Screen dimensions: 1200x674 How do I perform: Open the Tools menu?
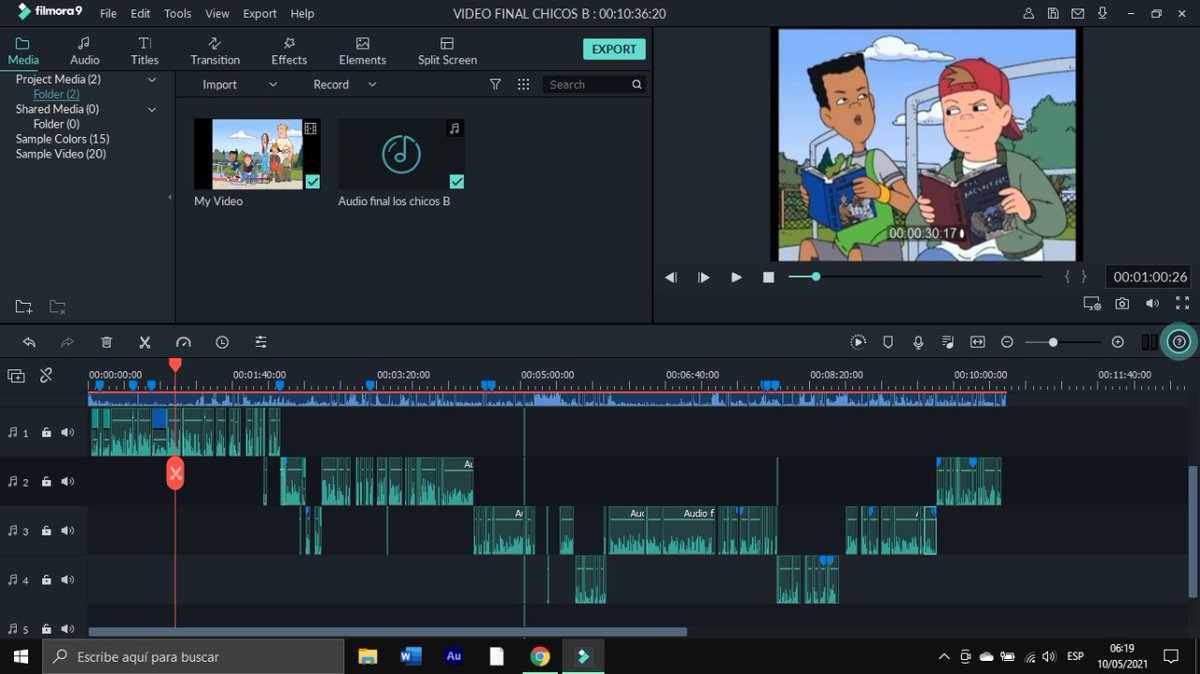tap(178, 14)
